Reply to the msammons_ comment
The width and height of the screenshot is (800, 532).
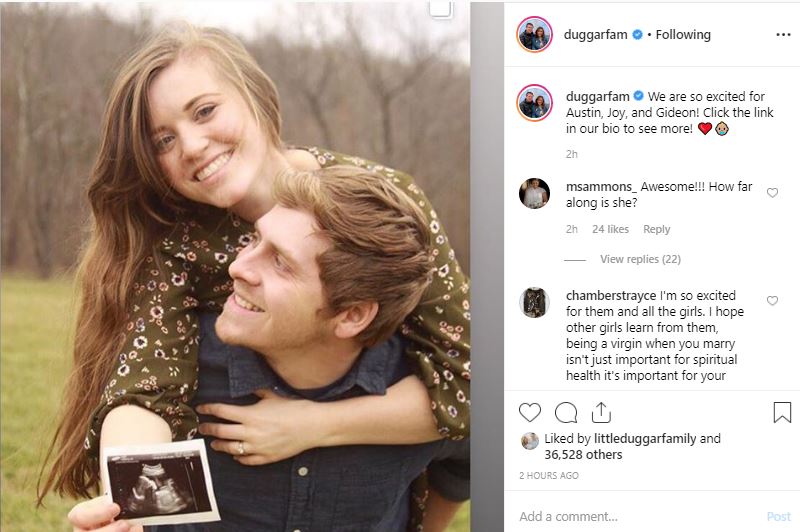click(657, 229)
